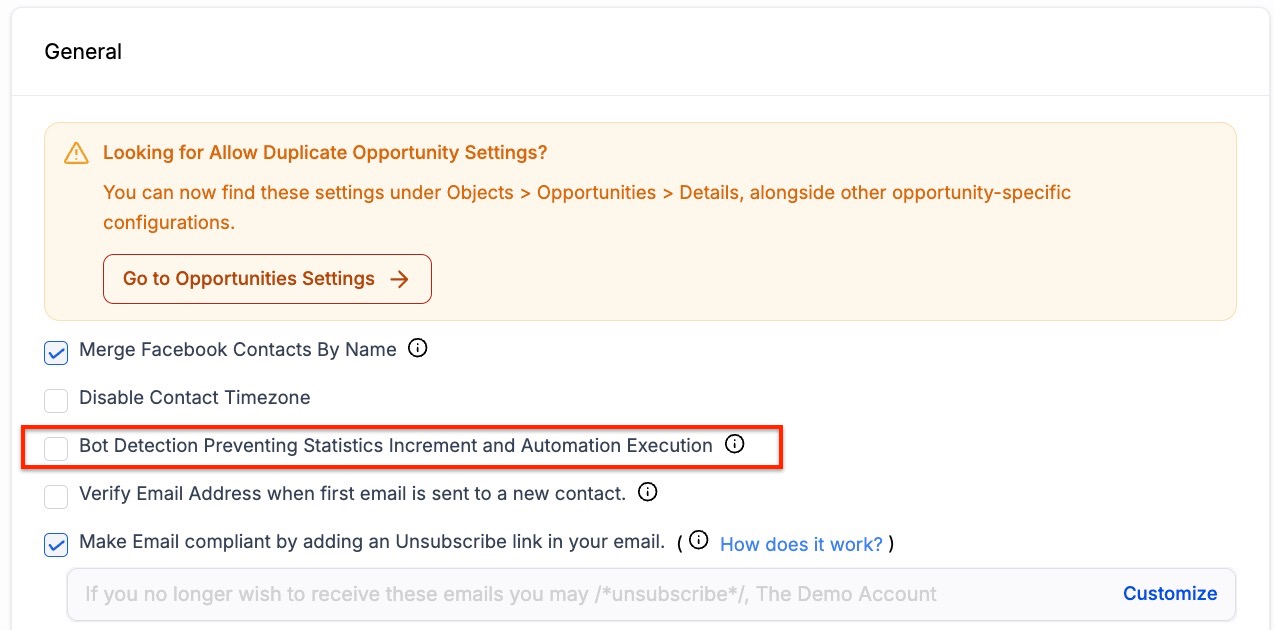Image resolution: width=1274 pixels, height=630 pixels.
Task: Click the 'Merge Facebook Contacts By Name' label text
Action: click(238, 349)
